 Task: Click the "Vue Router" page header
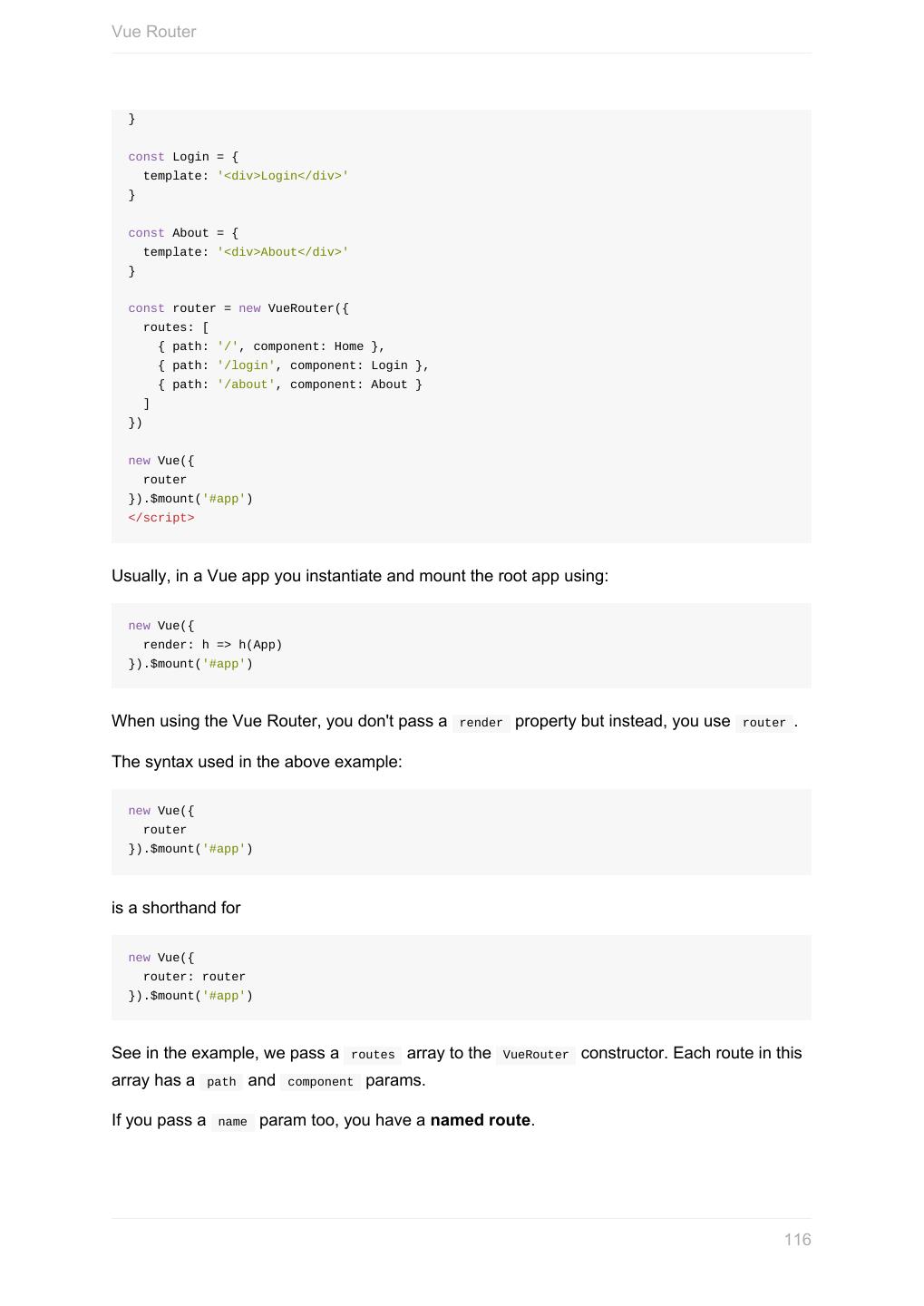point(153,32)
